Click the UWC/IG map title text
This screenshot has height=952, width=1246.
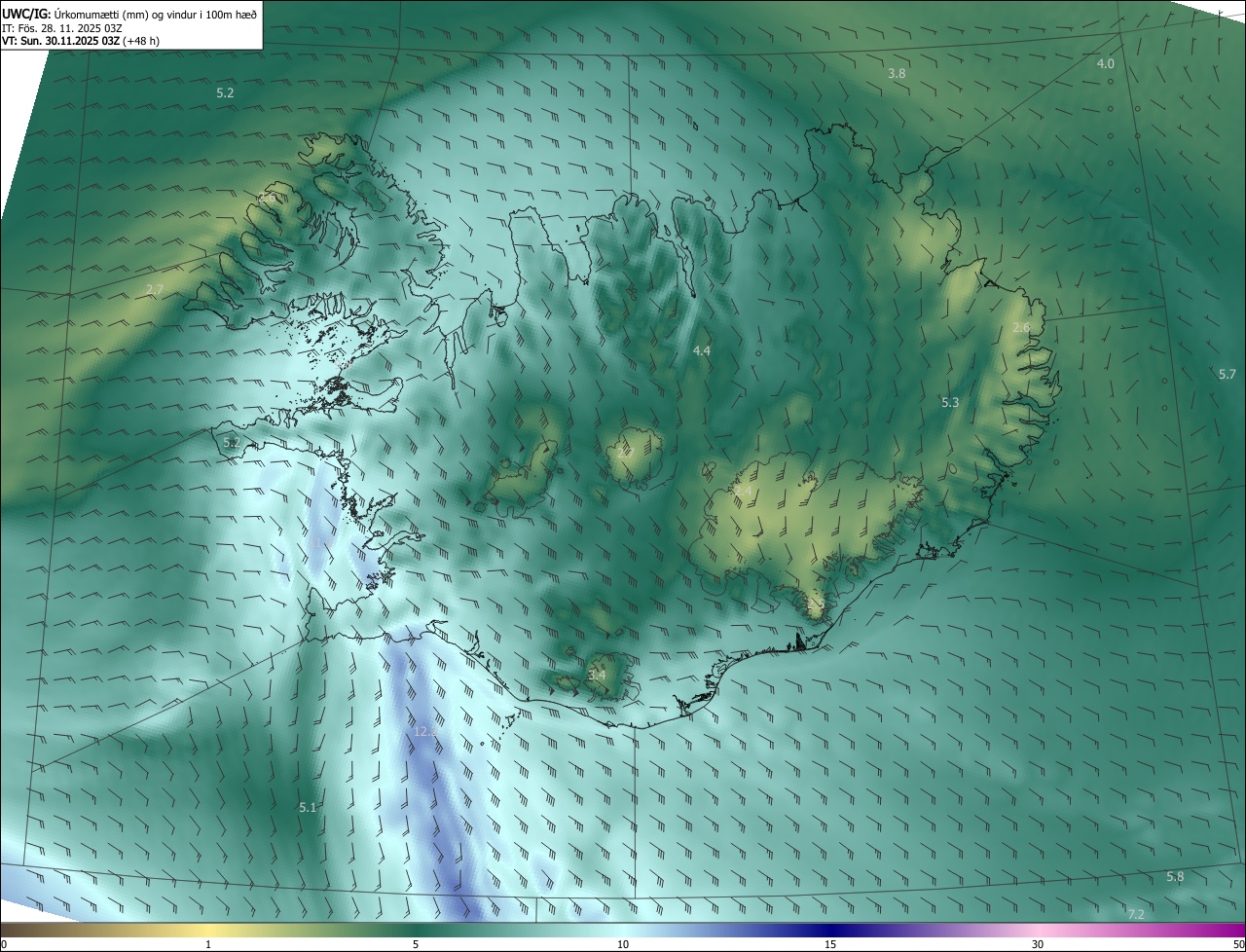coord(129,13)
